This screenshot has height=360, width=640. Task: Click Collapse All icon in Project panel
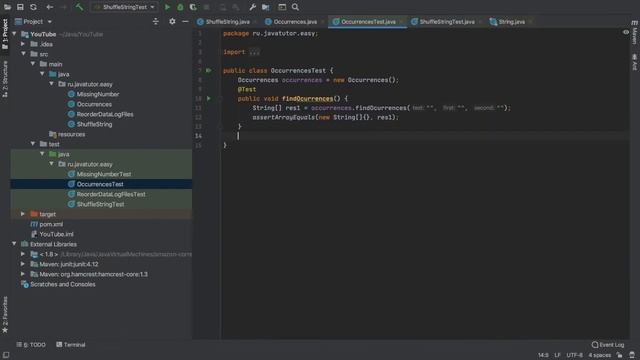156,21
